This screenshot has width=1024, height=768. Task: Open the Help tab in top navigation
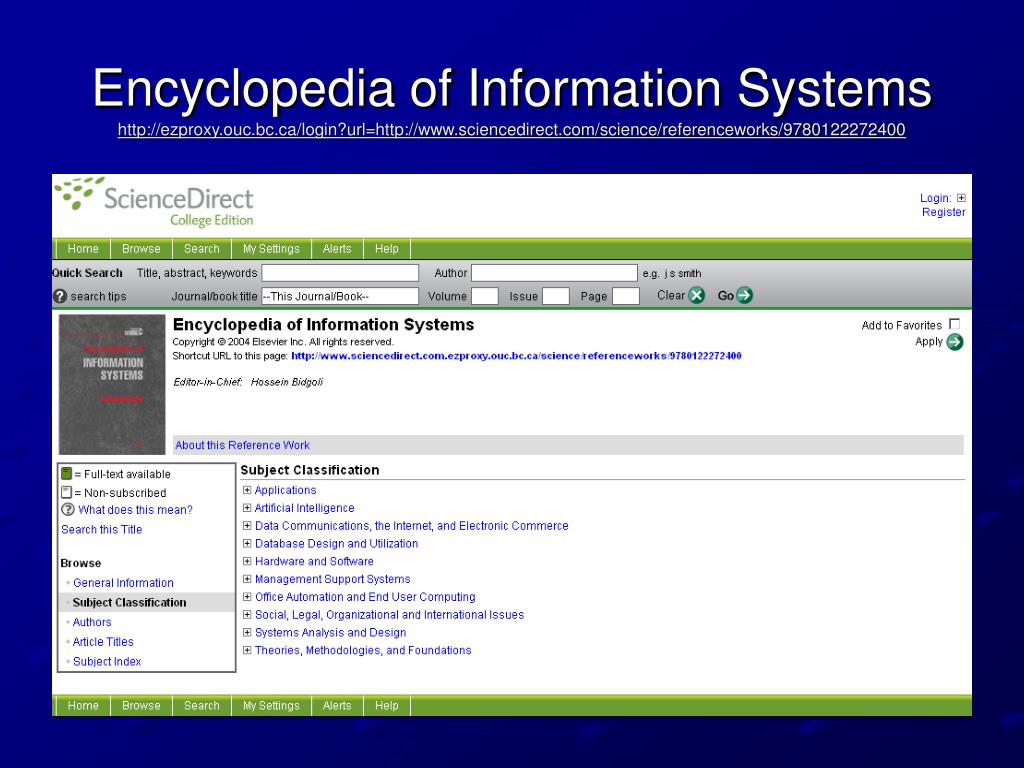point(387,249)
